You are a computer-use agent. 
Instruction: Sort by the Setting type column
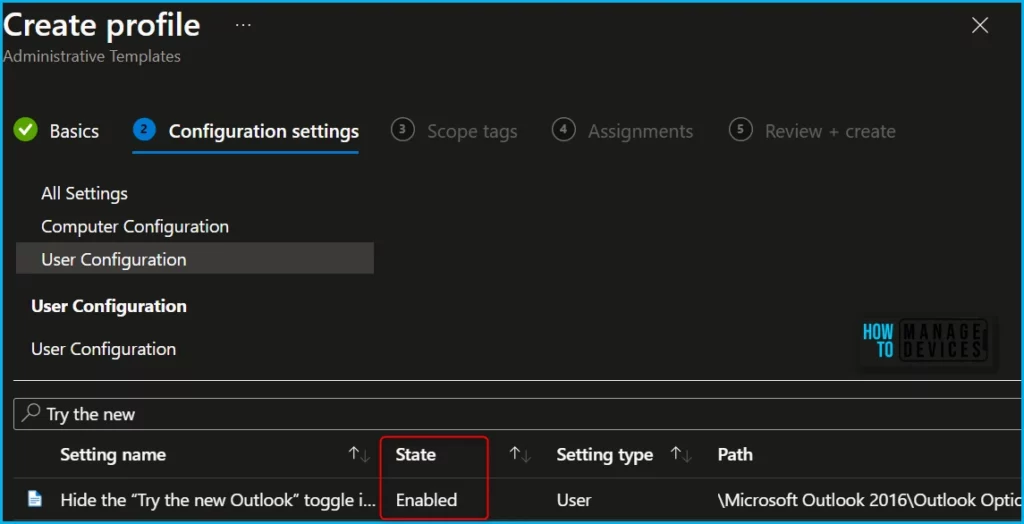682,455
